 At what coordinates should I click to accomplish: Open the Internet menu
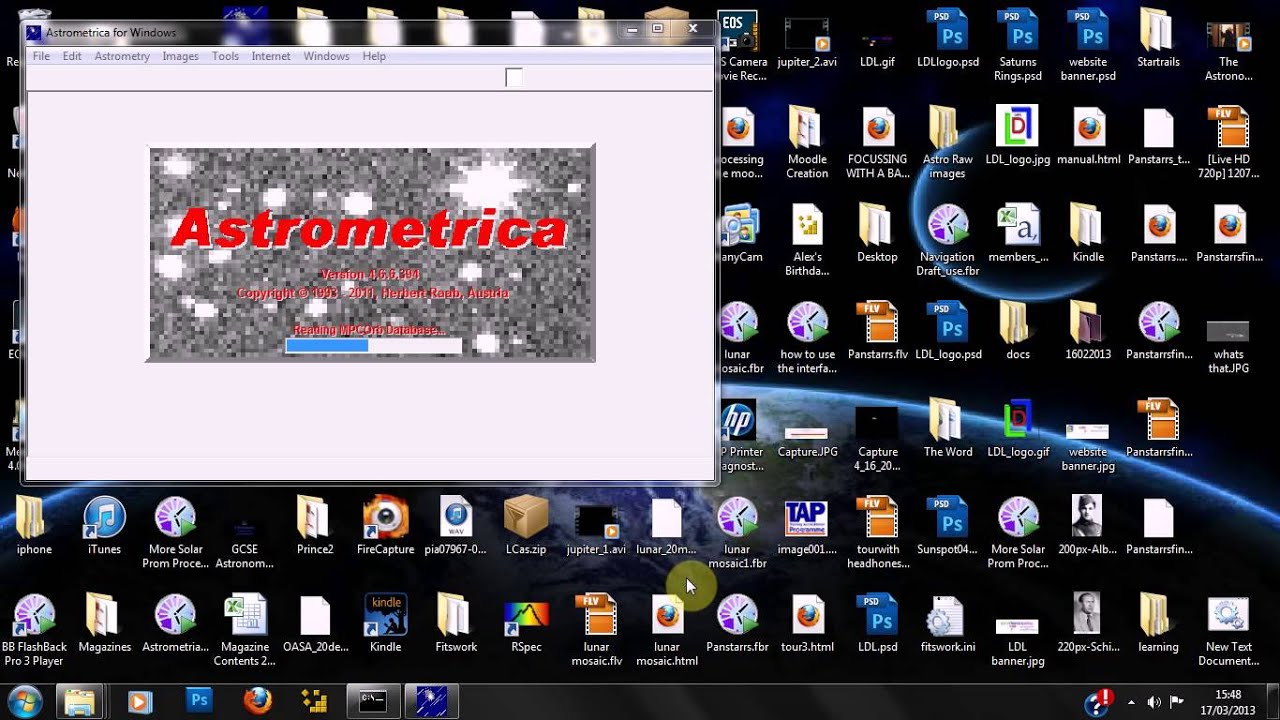[x=271, y=56]
